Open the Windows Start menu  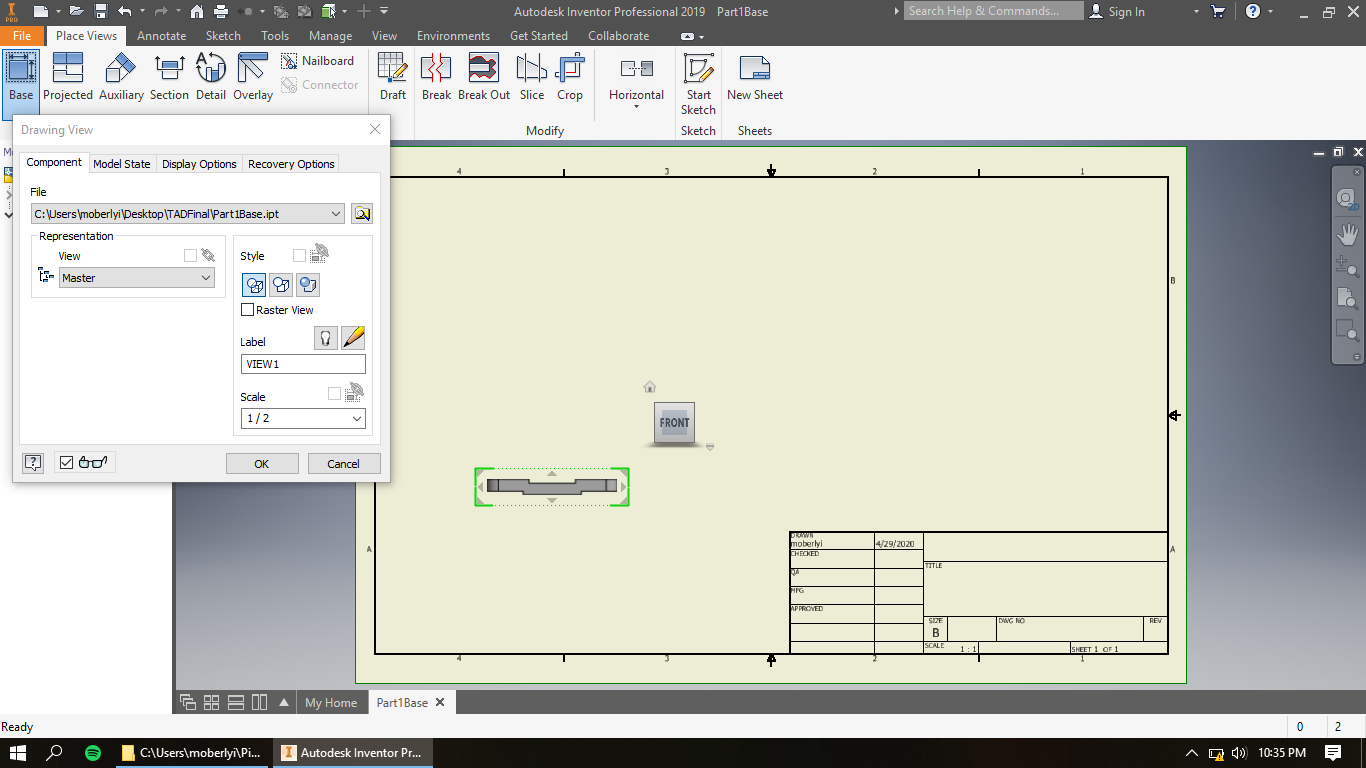click(18, 753)
